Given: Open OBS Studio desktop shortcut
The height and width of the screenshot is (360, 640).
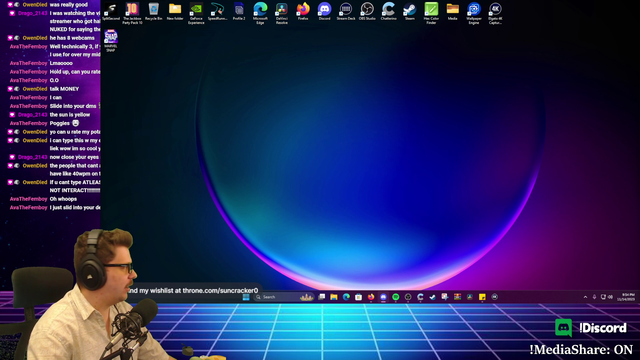Looking at the screenshot, I should click(367, 11).
